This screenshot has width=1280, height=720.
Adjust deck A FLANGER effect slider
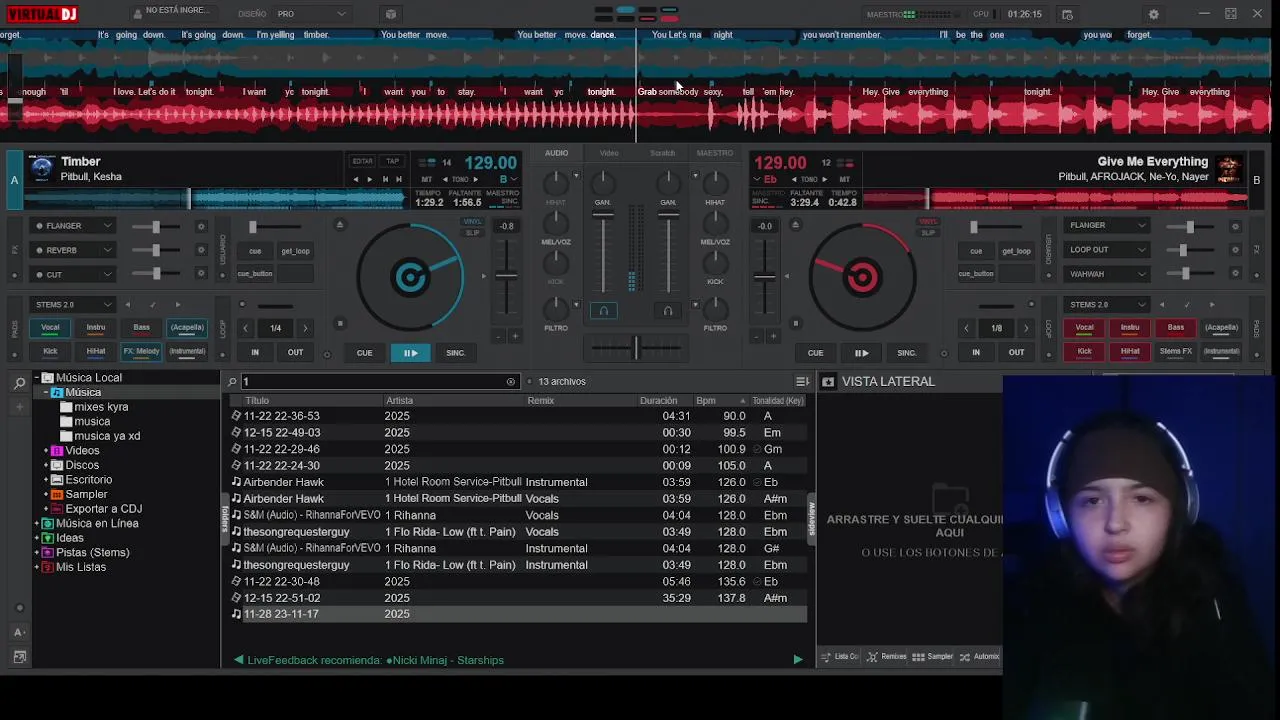[x=155, y=226]
